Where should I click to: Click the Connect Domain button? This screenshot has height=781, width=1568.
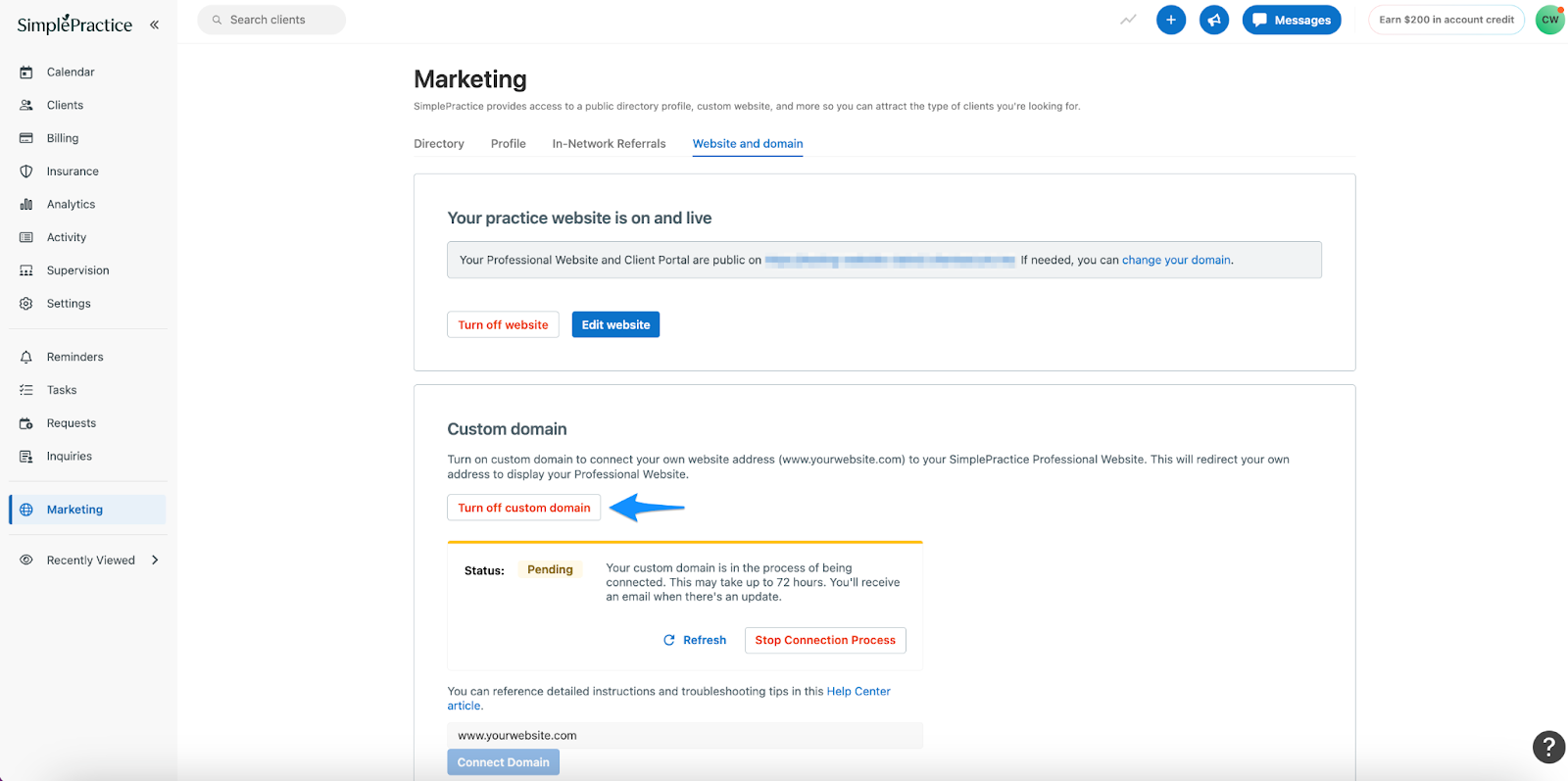[503, 762]
